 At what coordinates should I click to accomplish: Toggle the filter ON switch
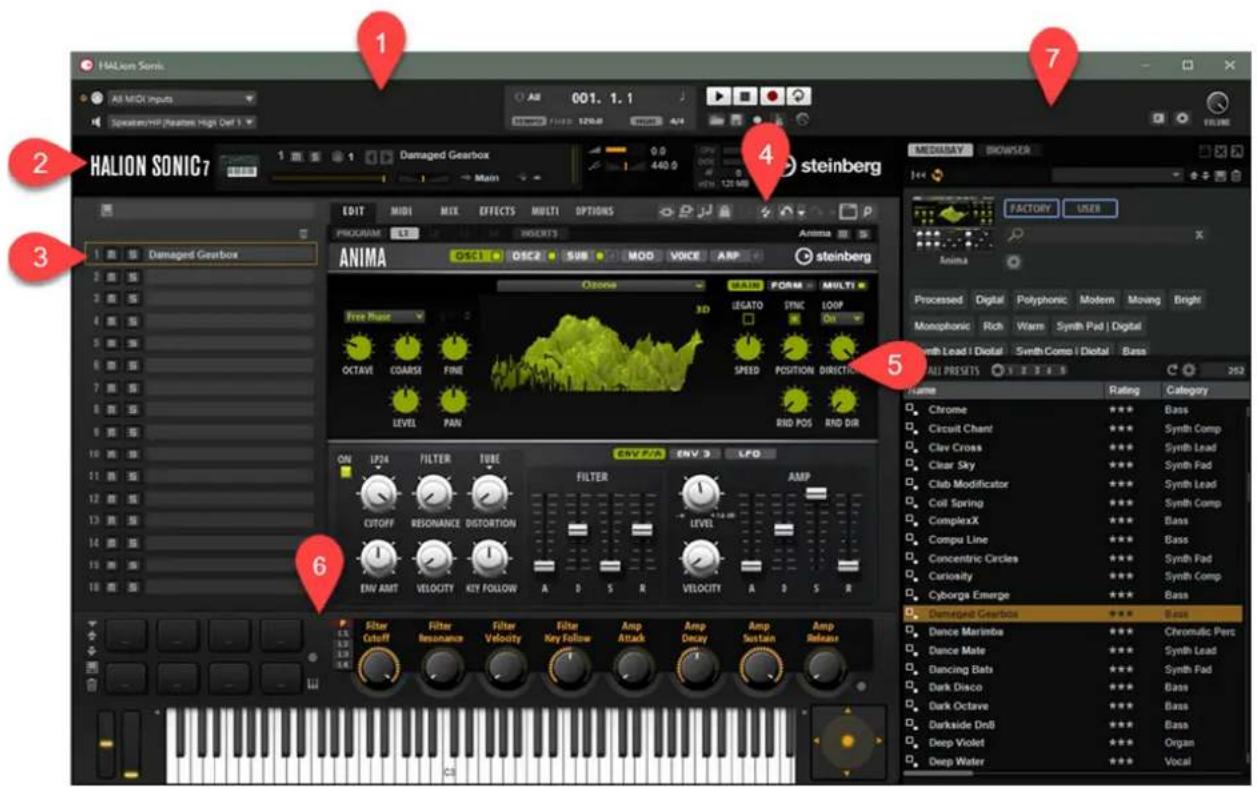pyautogui.click(x=346, y=473)
